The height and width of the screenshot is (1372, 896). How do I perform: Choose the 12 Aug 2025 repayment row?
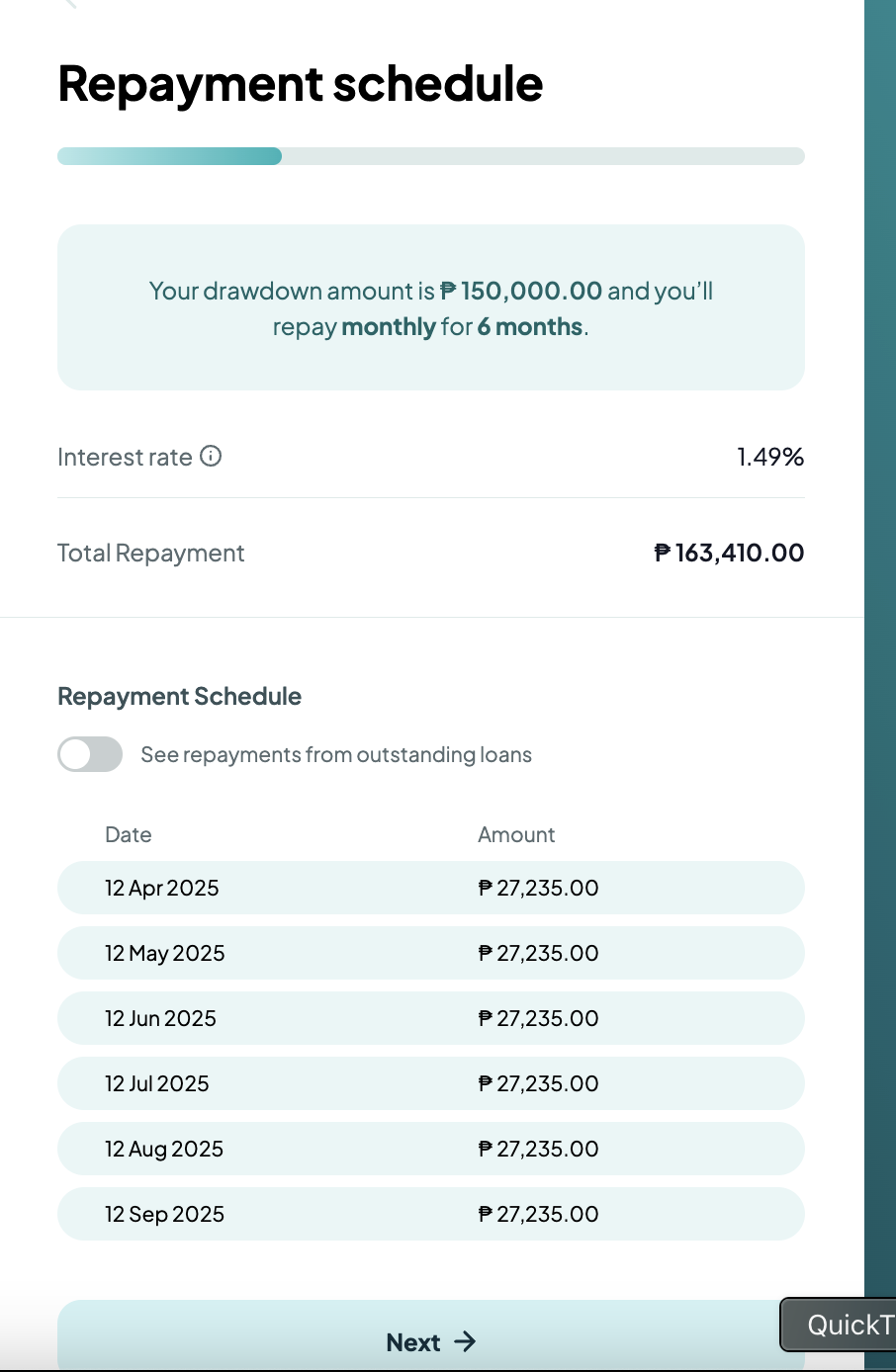tap(430, 1149)
